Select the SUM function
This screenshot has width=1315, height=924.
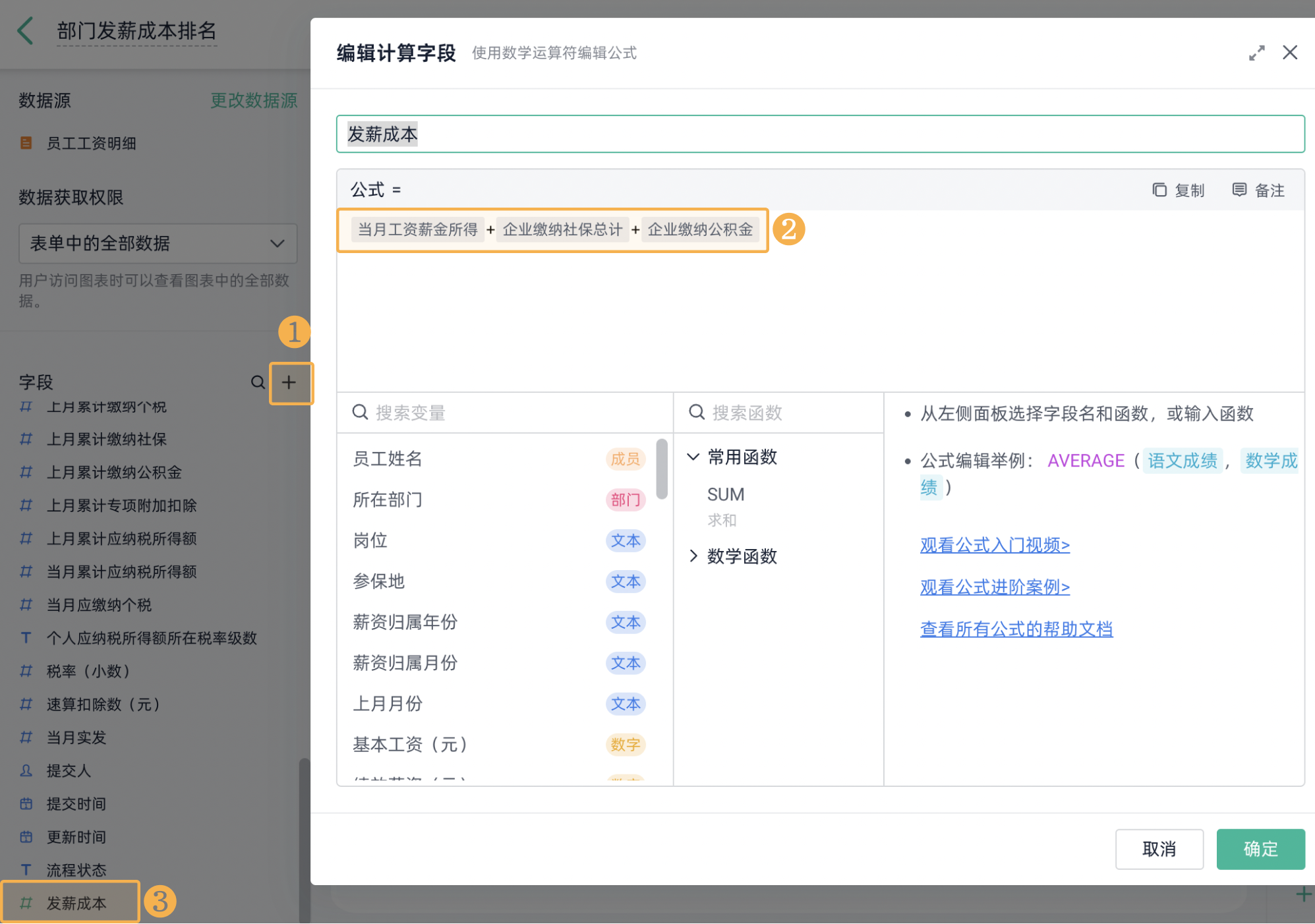click(726, 495)
